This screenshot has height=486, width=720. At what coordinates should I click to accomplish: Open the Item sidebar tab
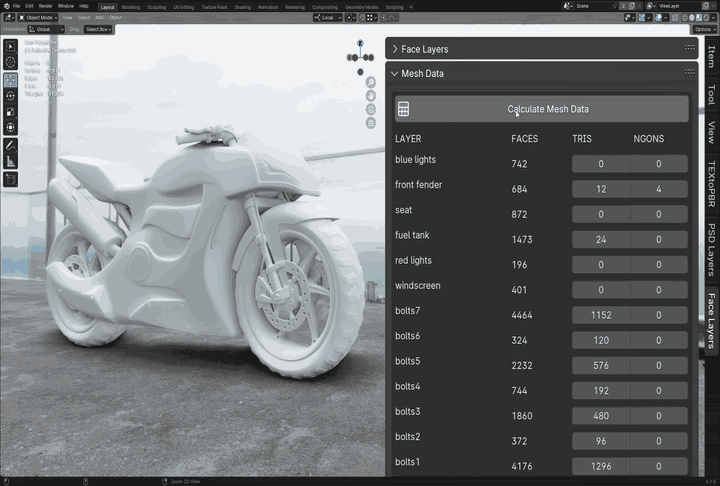pyautogui.click(x=711, y=57)
